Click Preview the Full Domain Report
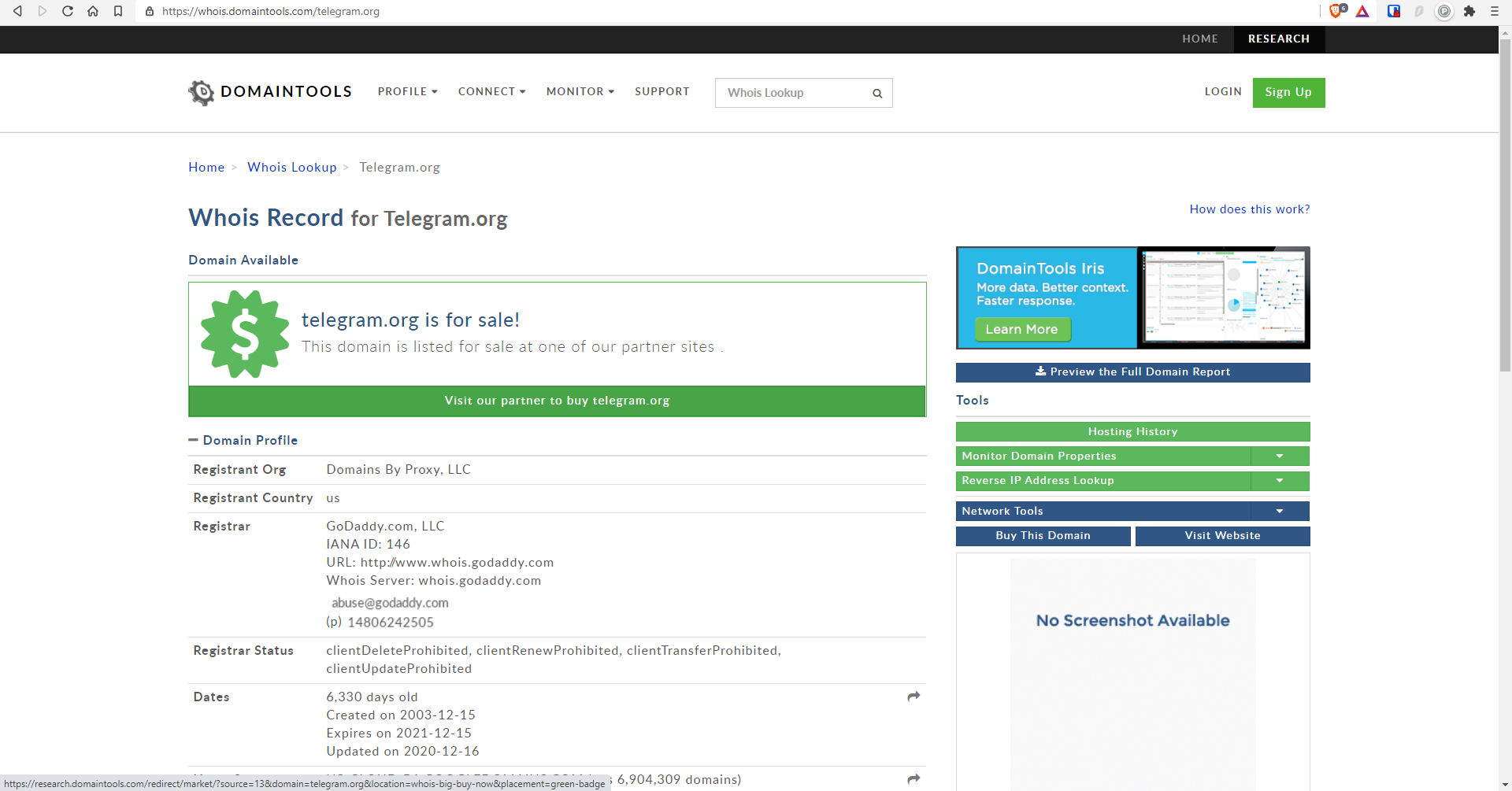The image size is (1512, 791). pos(1132,372)
